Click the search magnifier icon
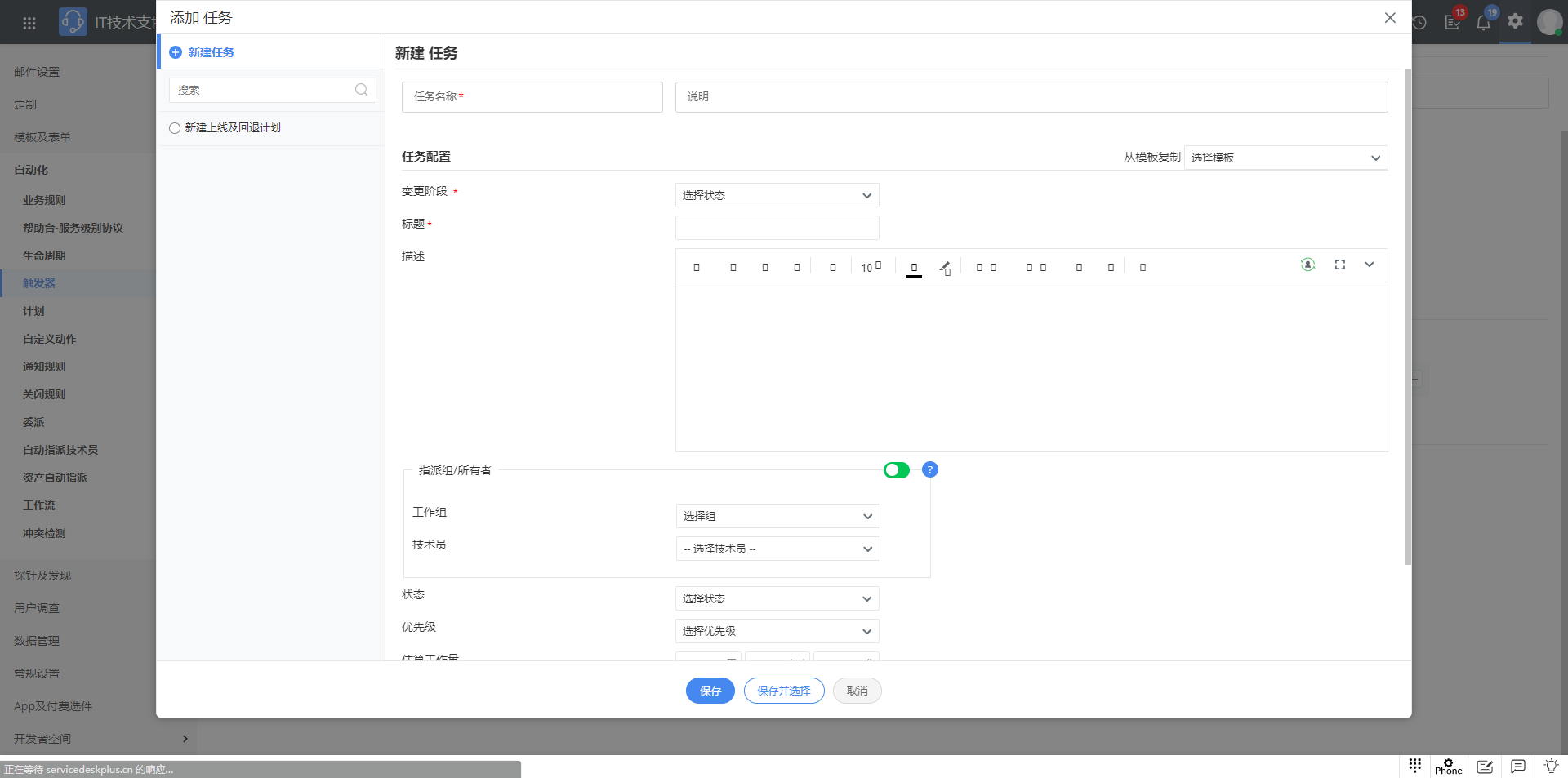 (361, 90)
